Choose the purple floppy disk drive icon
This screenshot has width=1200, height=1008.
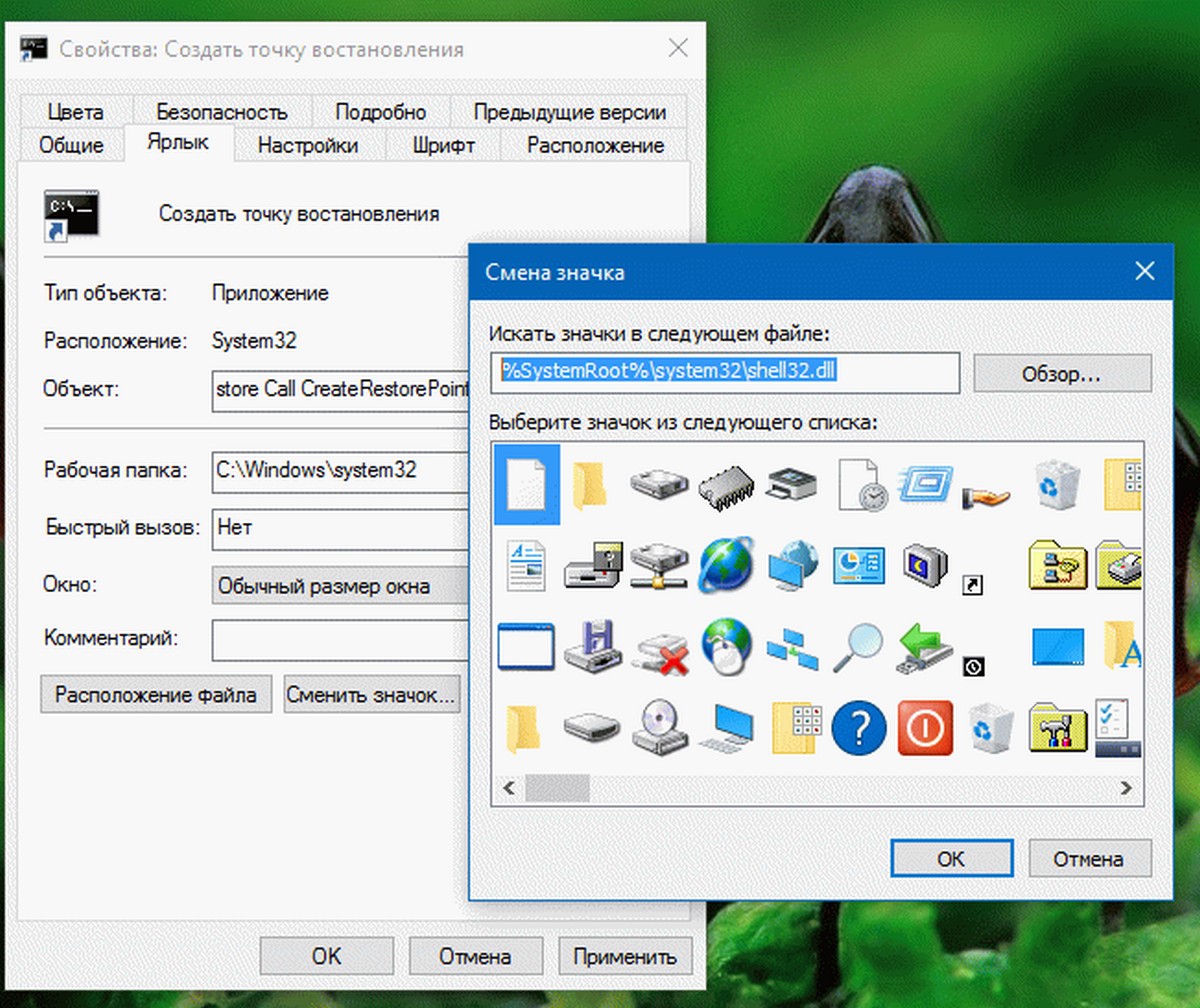[593, 646]
